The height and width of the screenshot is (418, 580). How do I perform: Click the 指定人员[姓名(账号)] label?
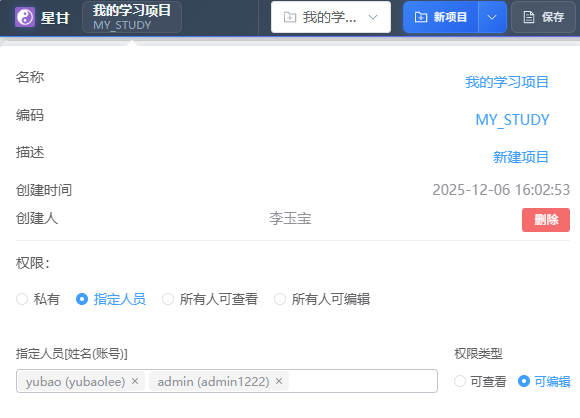pyautogui.click(x=71, y=354)
